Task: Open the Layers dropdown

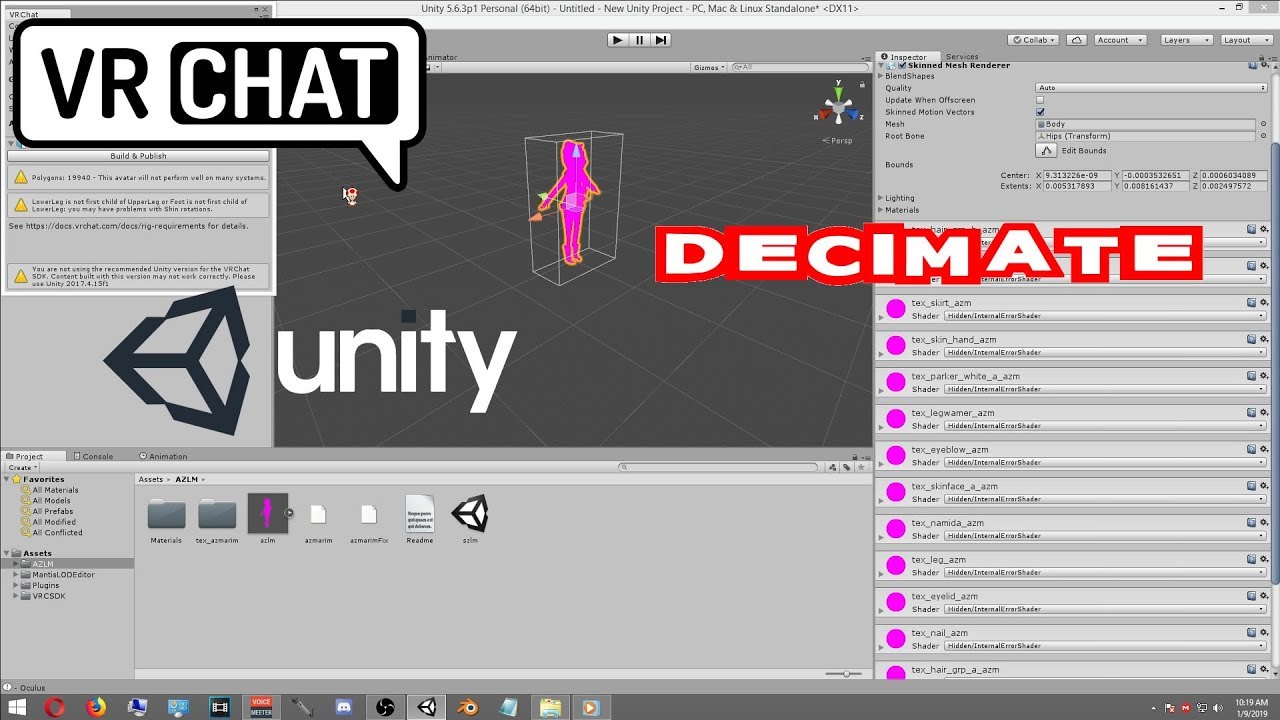Action: pyautogui.click(x=1186, y=40)
